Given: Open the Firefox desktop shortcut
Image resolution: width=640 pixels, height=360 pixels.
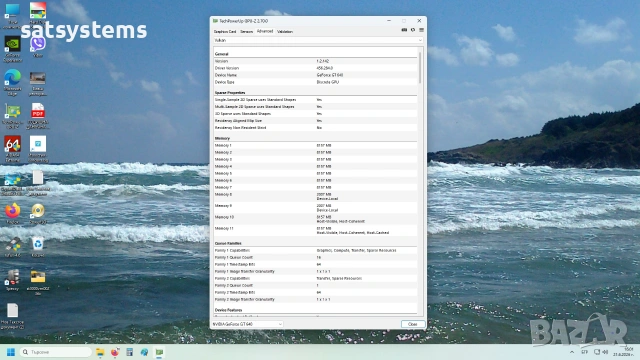Looking at the screenshot, I should [13, 213].
